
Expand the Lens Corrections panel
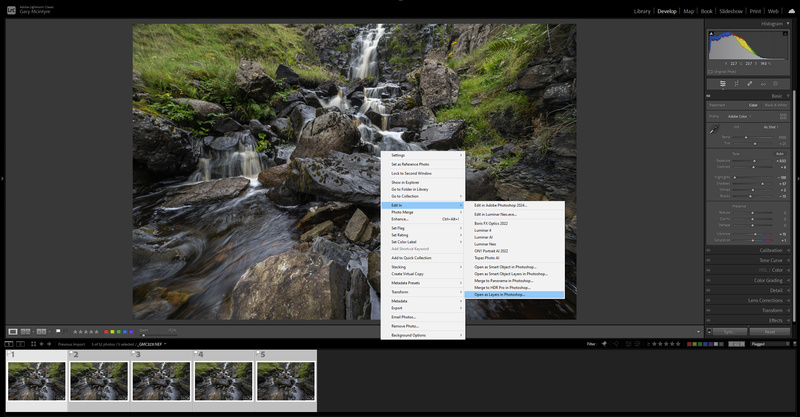[765, 300]
